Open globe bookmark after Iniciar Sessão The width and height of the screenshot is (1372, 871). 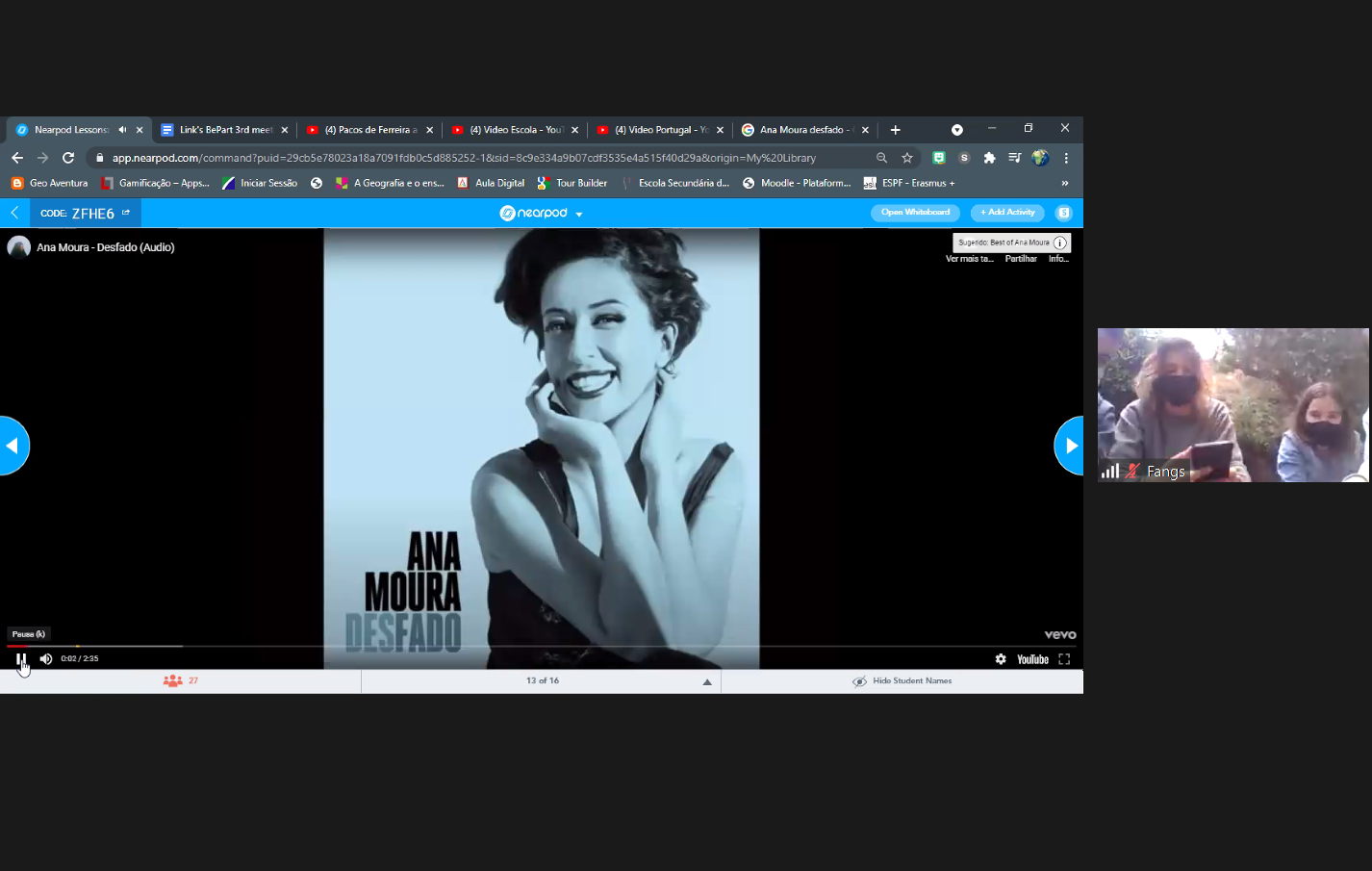[x=317, y=183]
